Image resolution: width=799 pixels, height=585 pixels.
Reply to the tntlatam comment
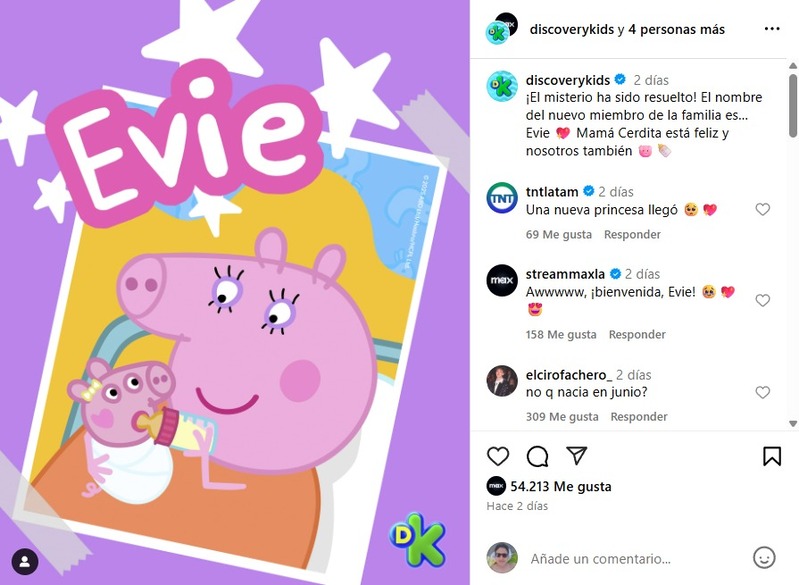(x=632, y=234)
